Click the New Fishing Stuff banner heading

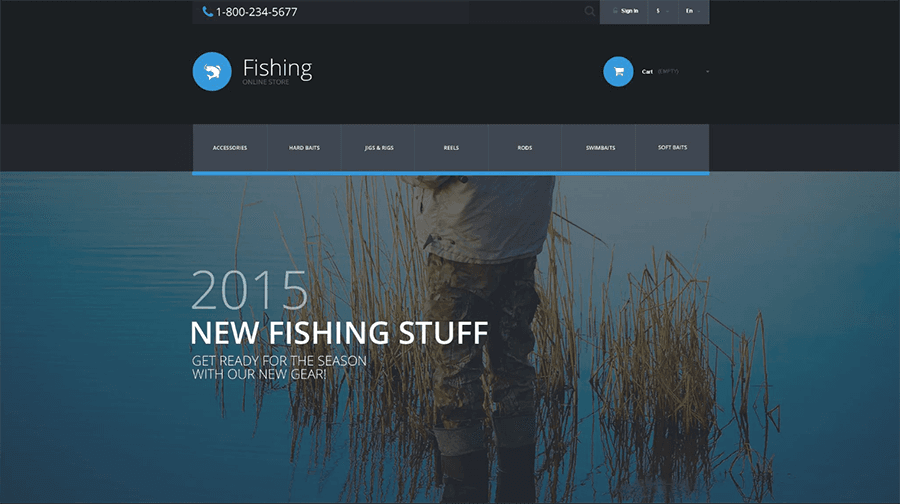(339, 333)
